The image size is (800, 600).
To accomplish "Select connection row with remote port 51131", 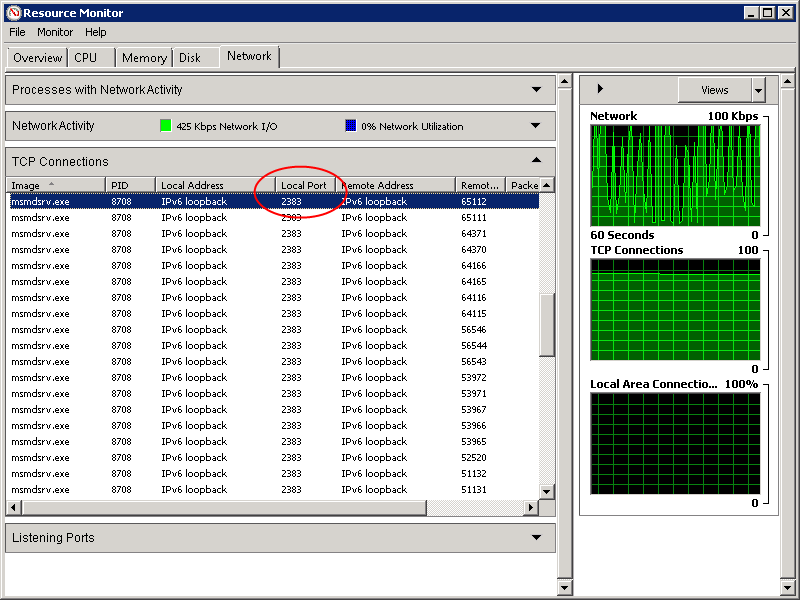I will point(274,489).
